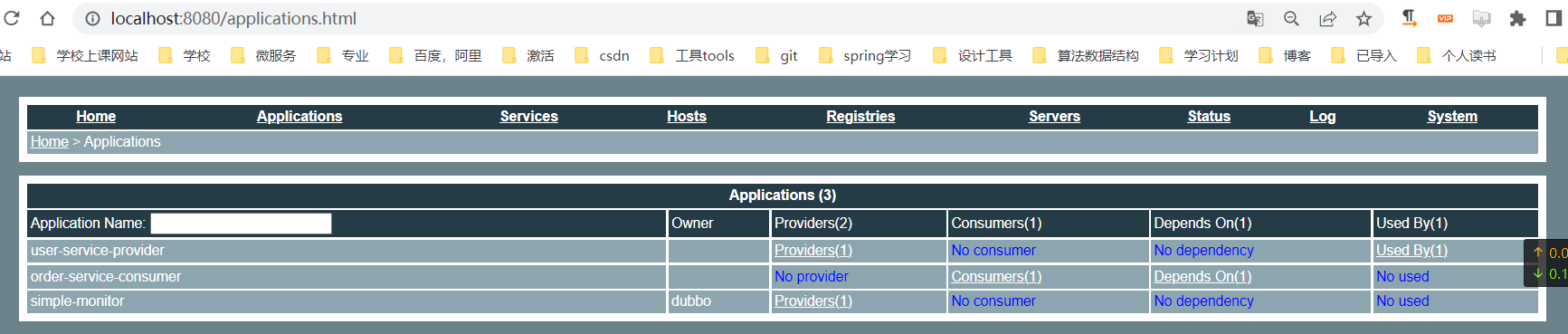The width and height of the screenshot is (1568, 334).
Task: Open the 个人读书 bookmark folder
Action: pos(1457,55)
